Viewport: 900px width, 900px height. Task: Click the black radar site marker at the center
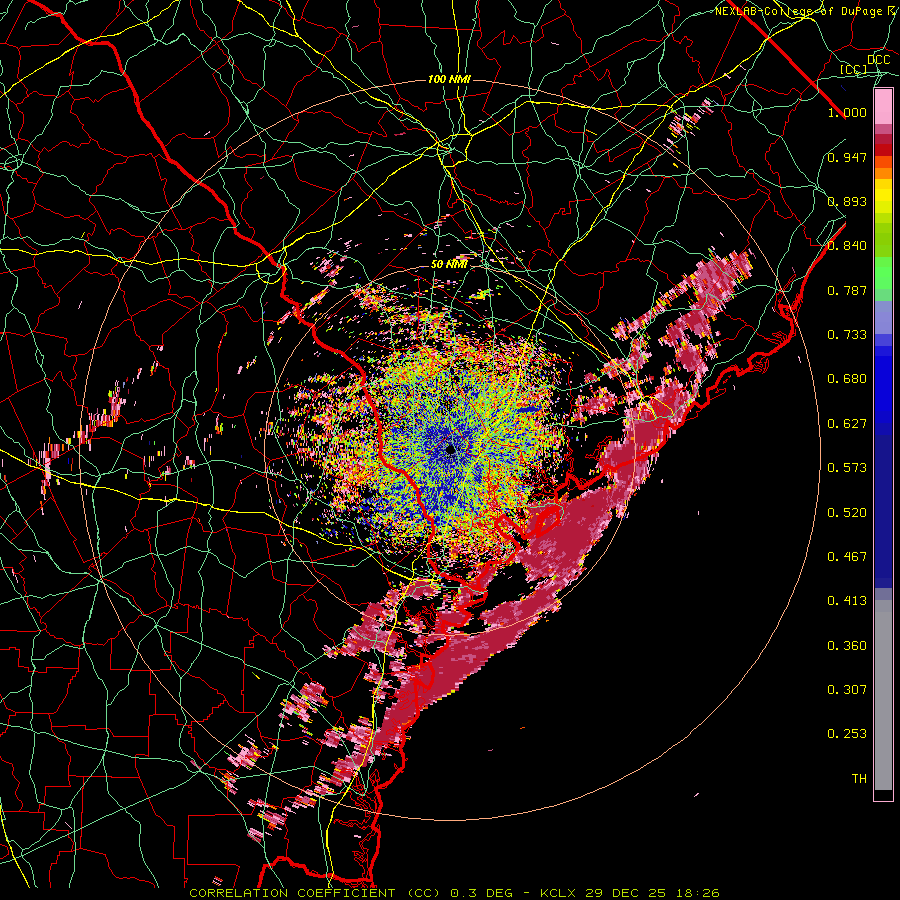coord(451,449)
